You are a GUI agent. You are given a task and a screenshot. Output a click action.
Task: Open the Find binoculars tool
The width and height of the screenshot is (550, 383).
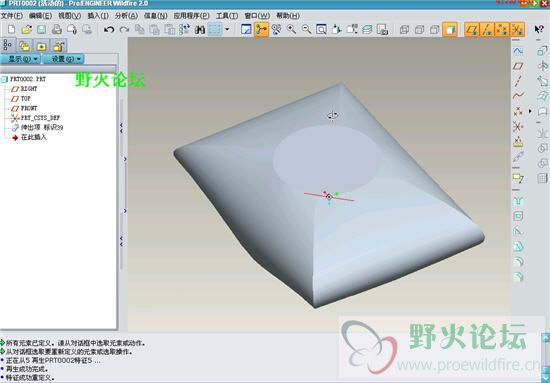tap(200, 29)
